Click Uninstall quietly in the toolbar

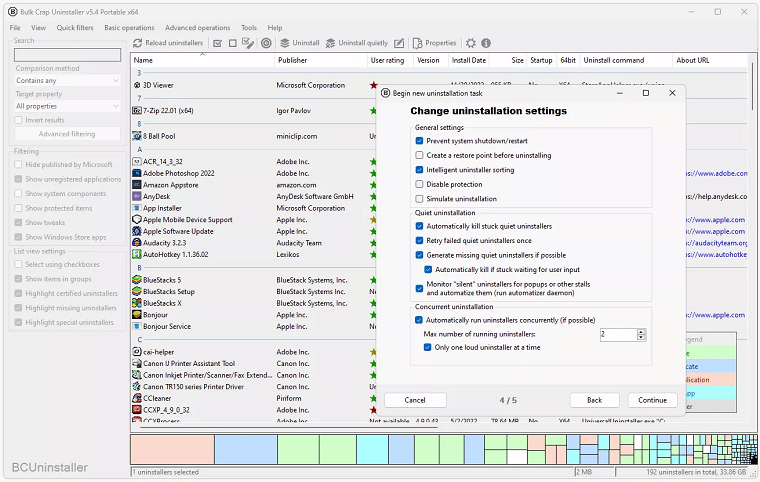click(x=357, y=43)
